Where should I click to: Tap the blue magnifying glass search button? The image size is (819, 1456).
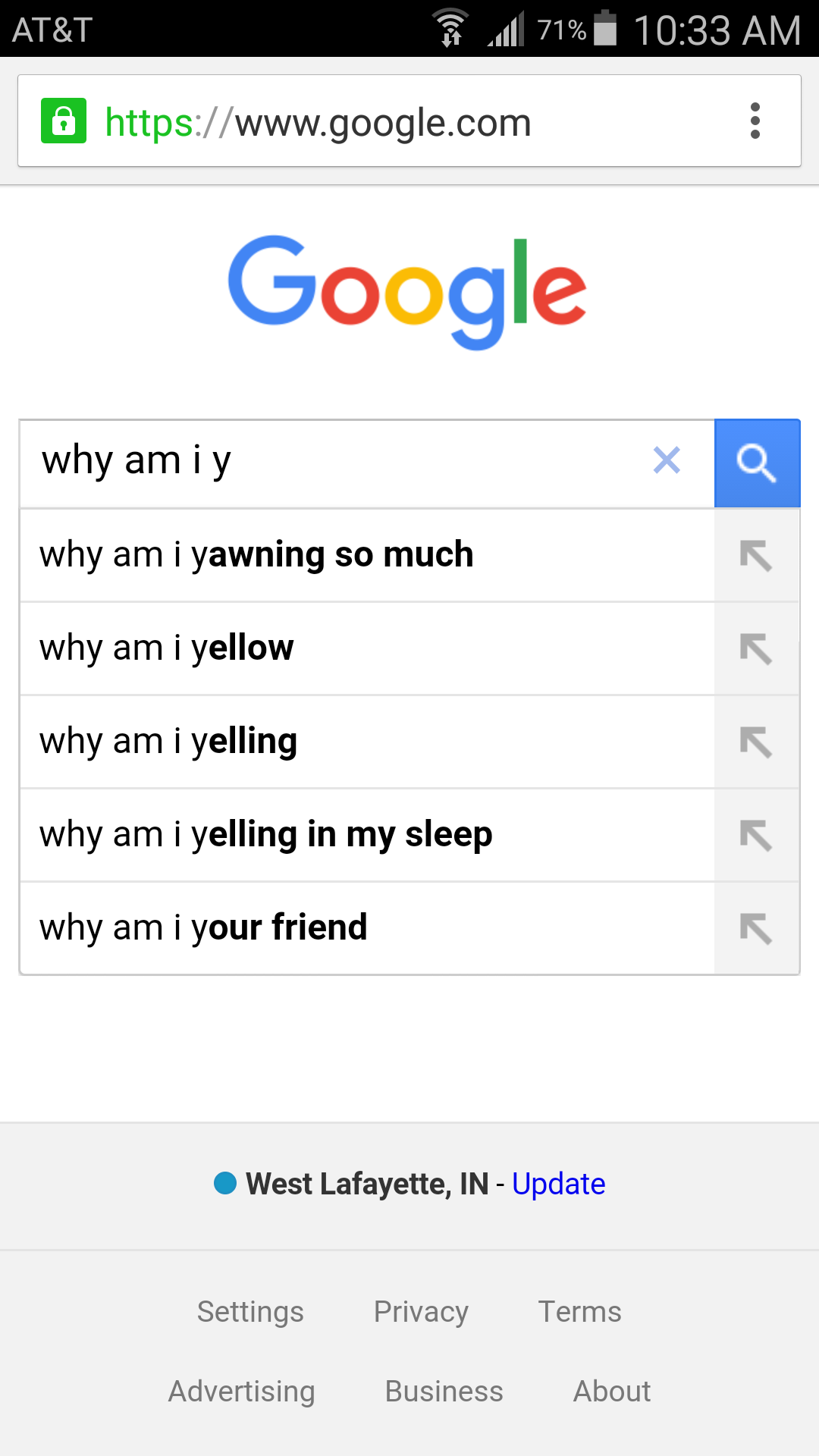pyautogui.click(x=757, y=463)
